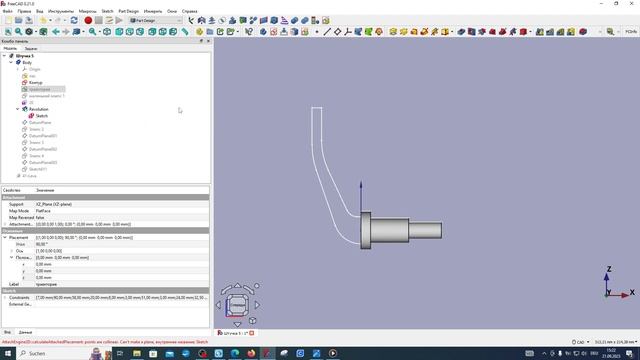Collapse the Body tree node
Viewport: 640px width, 360px height.
click(11, 62)
